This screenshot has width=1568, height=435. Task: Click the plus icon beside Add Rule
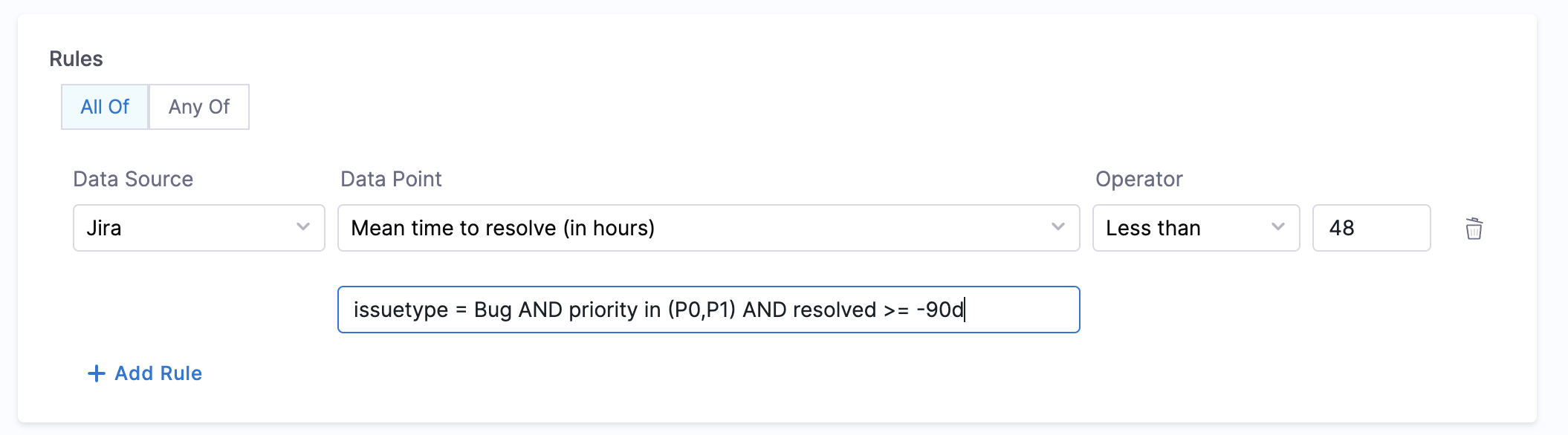point(97,373)
